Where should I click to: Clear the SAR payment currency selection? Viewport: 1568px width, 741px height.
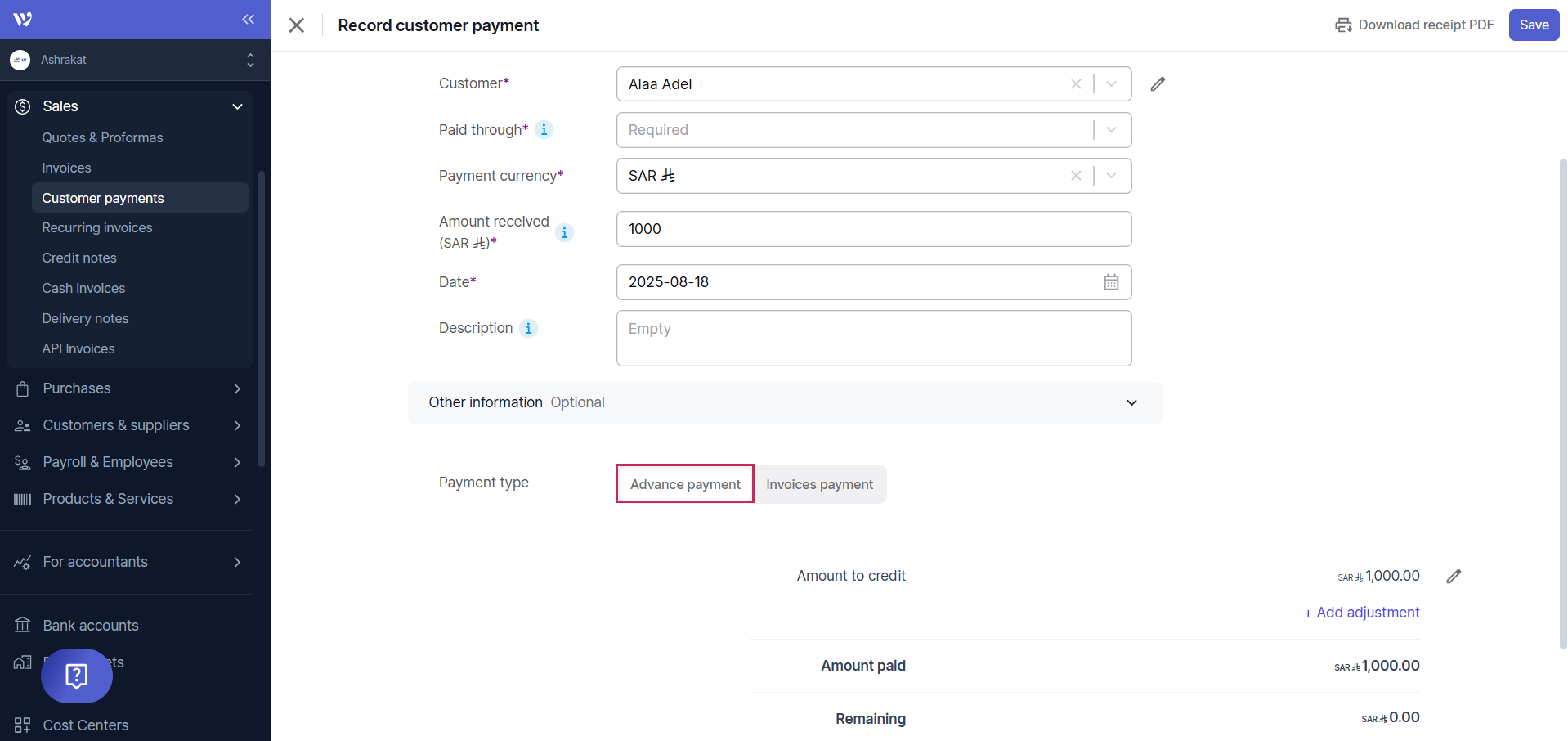coord(1076,176)
